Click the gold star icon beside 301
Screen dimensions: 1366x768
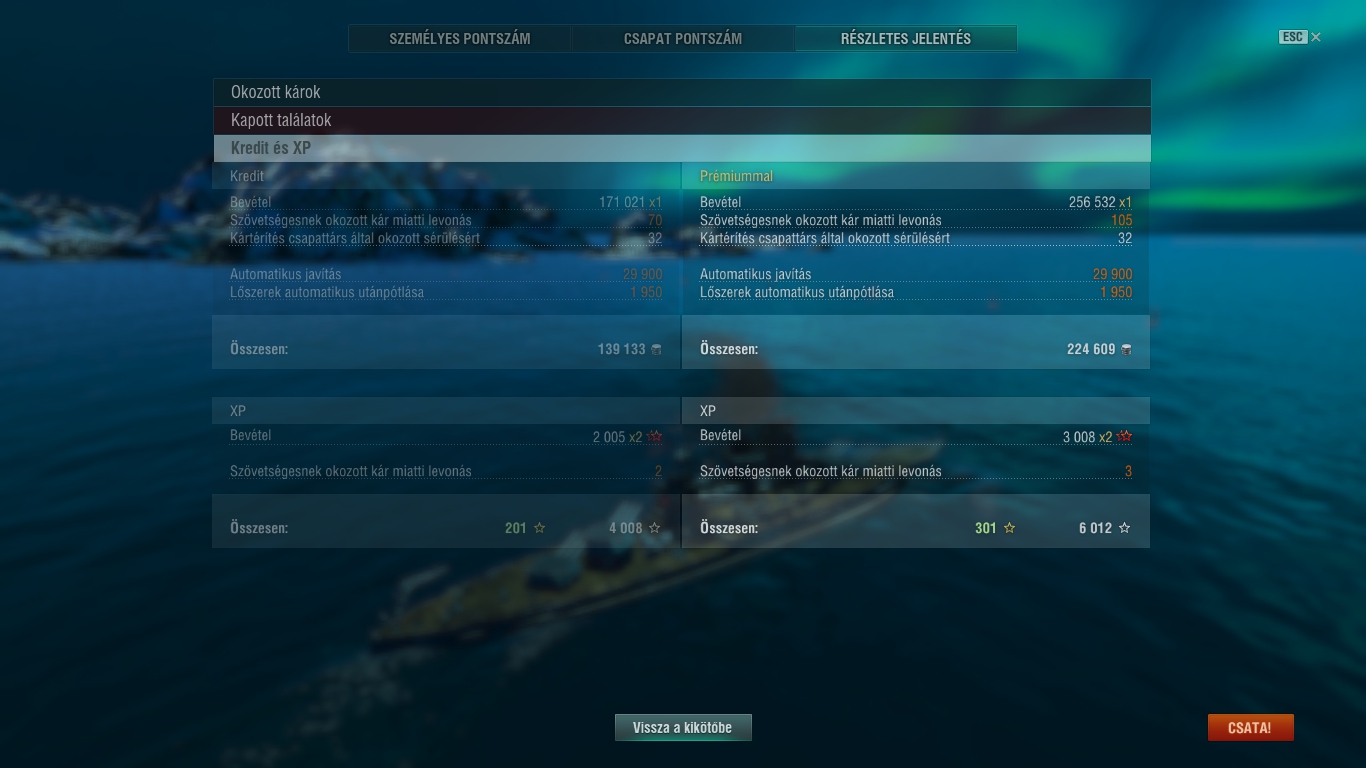[1009, 528]
